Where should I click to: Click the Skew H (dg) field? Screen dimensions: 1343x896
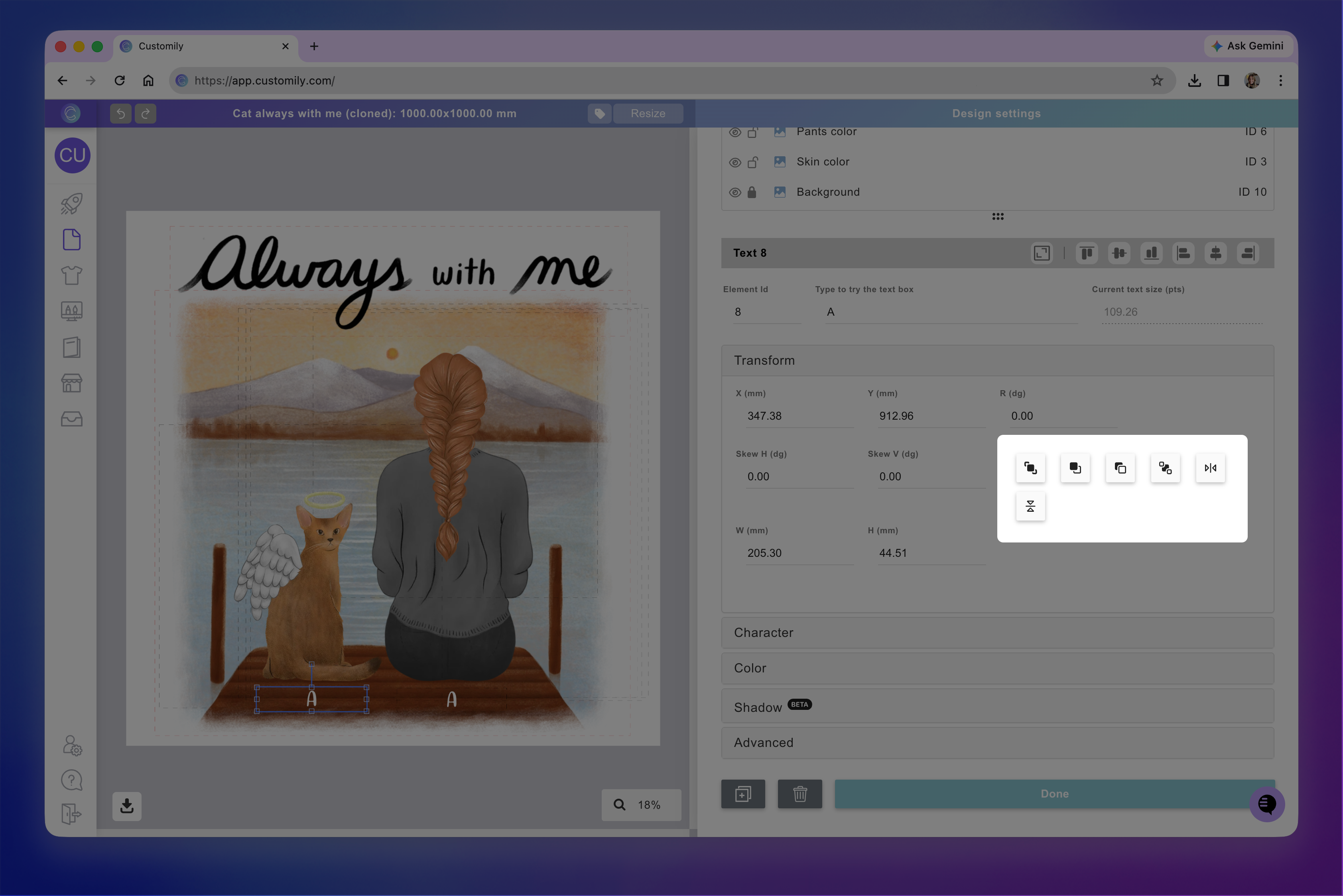point(799,477)
